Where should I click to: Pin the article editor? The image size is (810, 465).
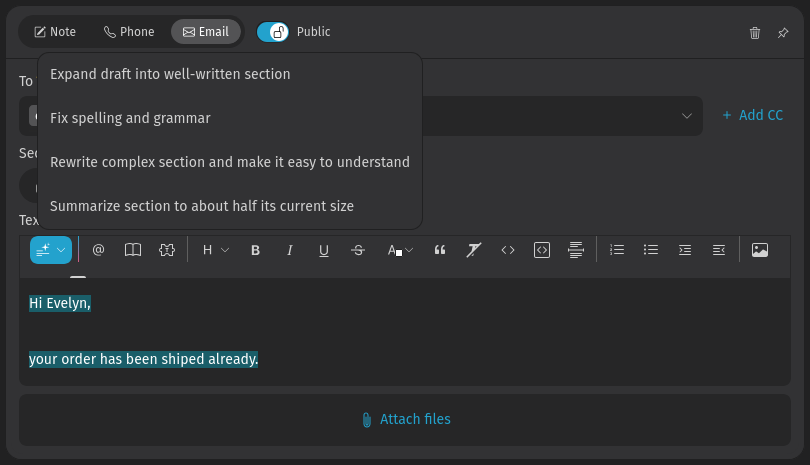pos(783,33)
